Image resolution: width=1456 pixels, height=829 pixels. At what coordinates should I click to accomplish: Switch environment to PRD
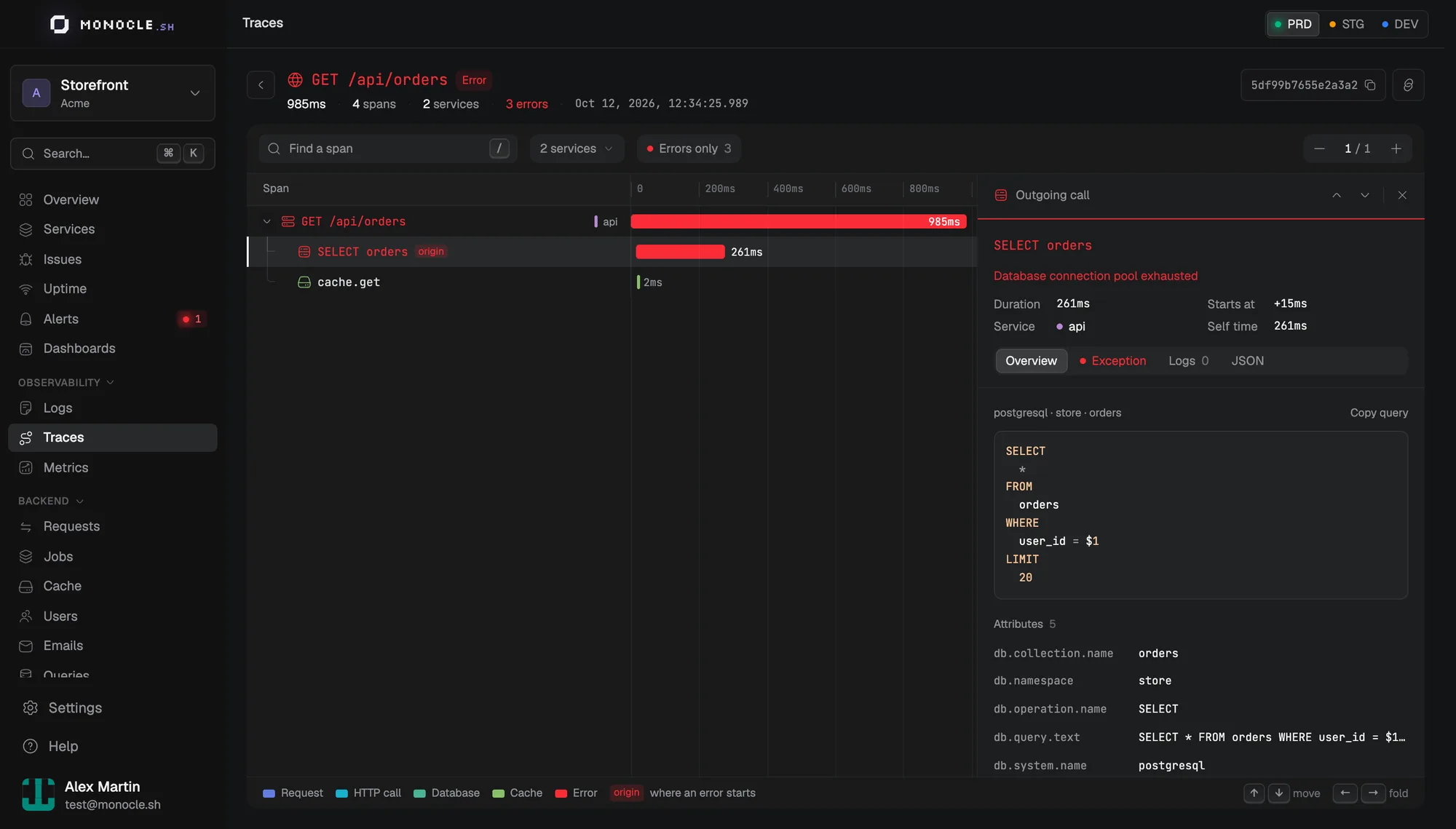[1293, 24]
